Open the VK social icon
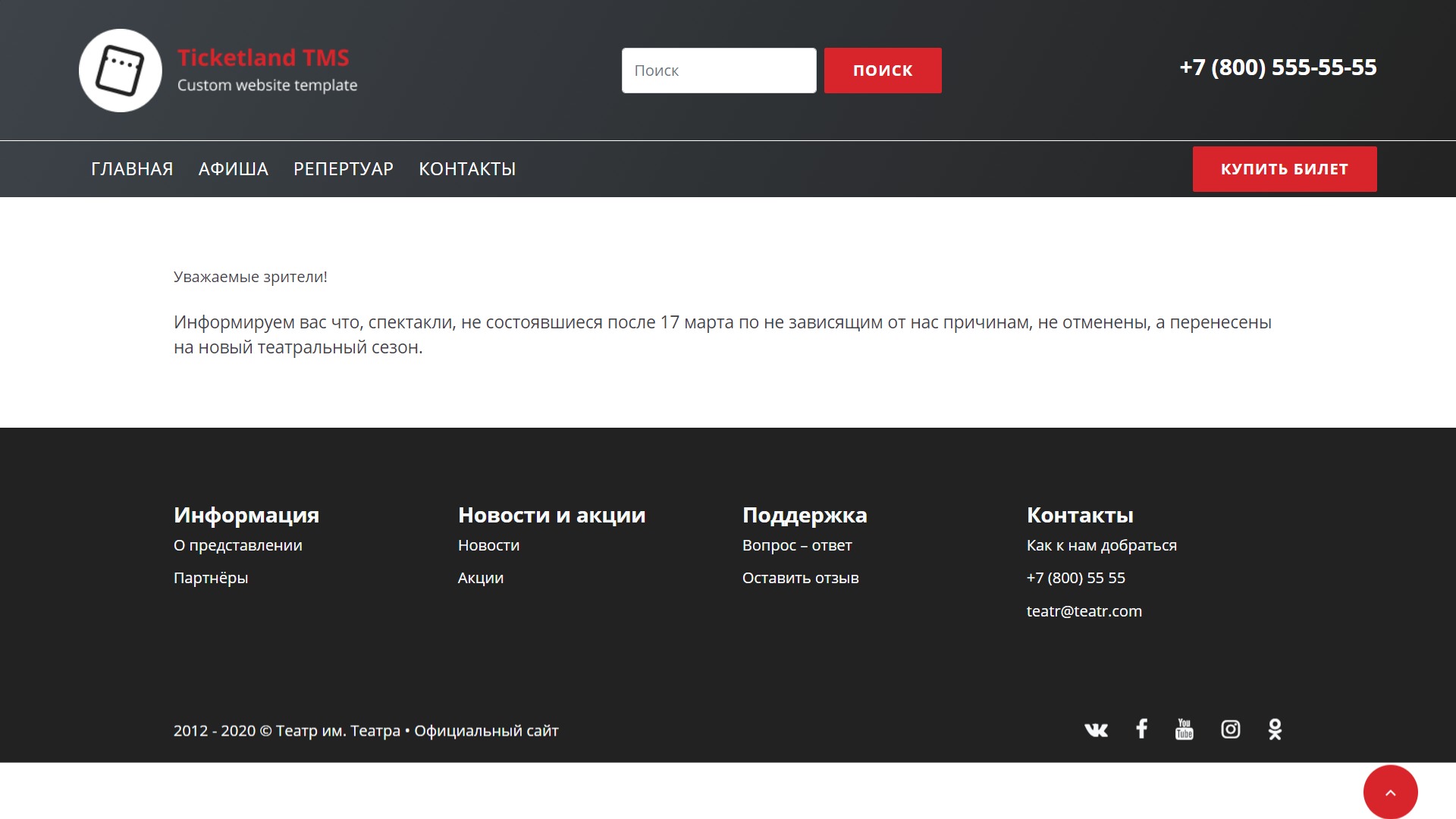 pos(1096,730)
